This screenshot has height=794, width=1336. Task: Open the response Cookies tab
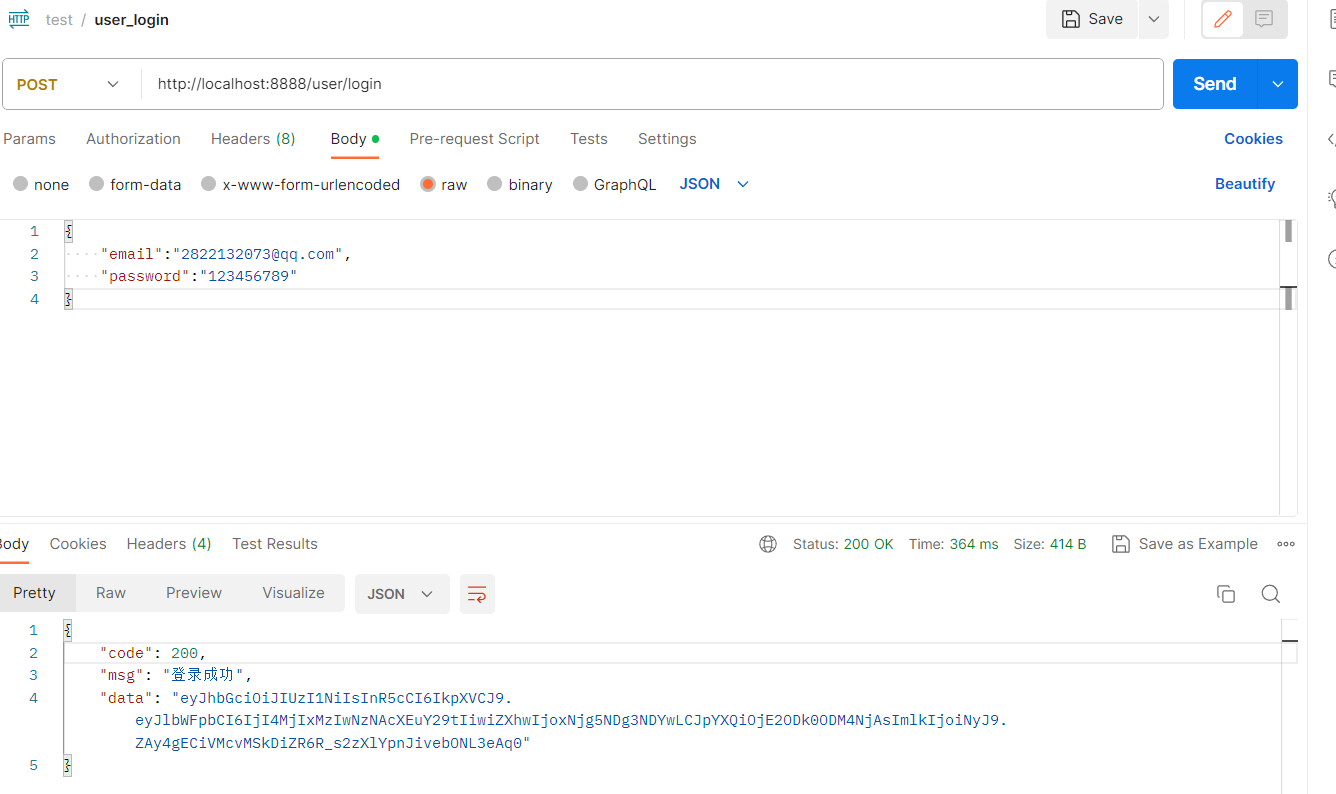(x=78, y=544)
